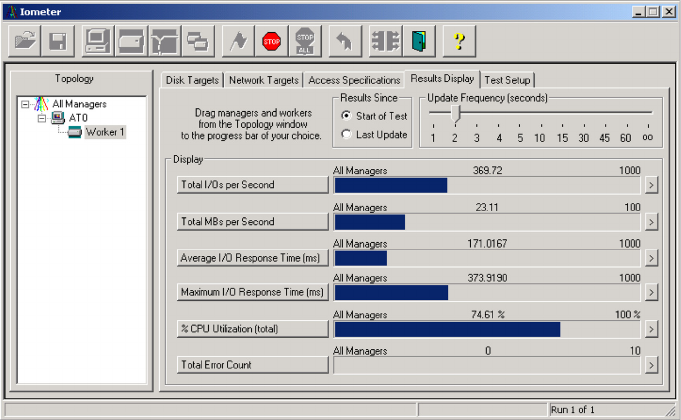
Task: Click the Total I/Os per Second bar
Action: 487,185
